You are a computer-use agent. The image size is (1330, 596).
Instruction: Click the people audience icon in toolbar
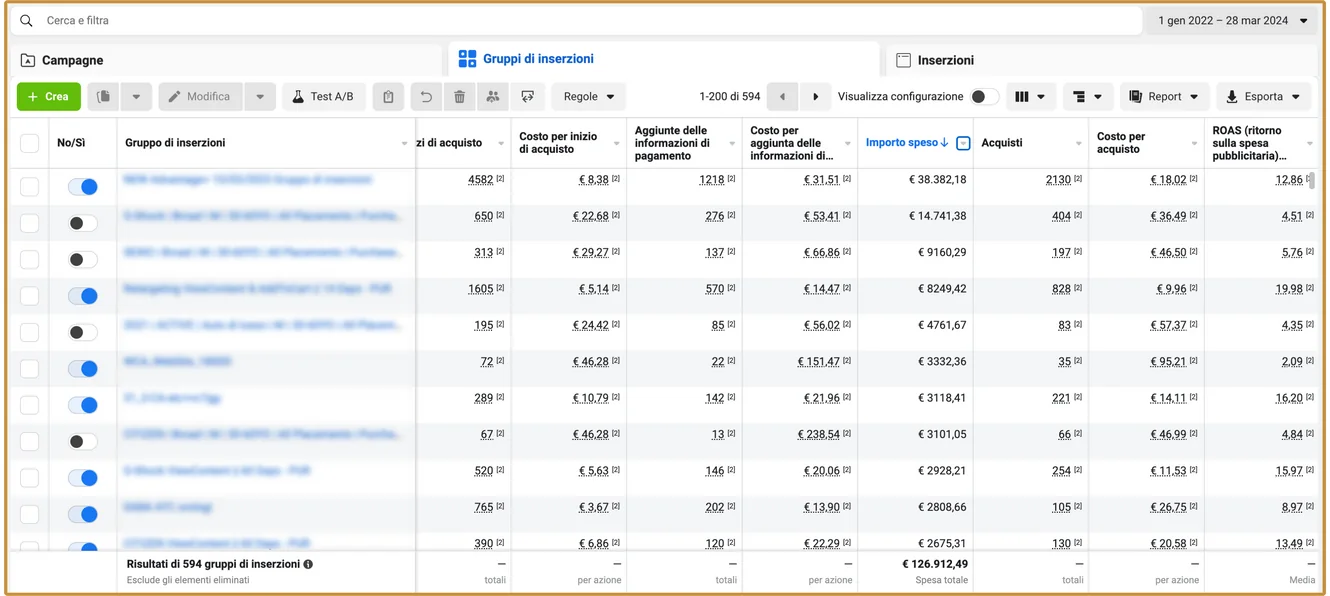tap(492, 97)
